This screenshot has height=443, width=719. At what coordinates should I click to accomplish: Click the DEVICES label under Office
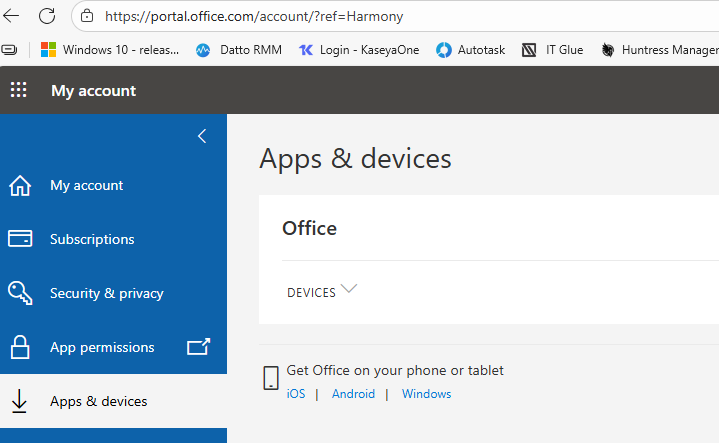(x=311, y=293)
